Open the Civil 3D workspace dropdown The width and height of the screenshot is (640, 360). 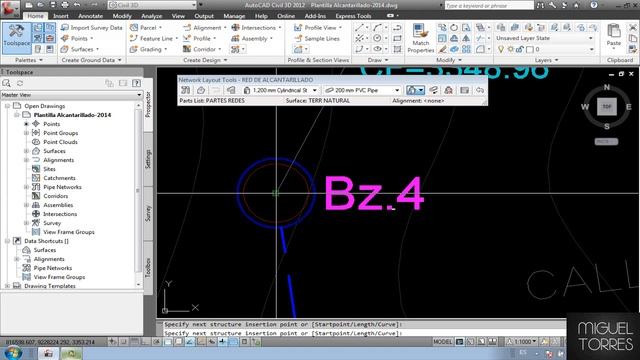pyautogui.click(x=152, y=5)
